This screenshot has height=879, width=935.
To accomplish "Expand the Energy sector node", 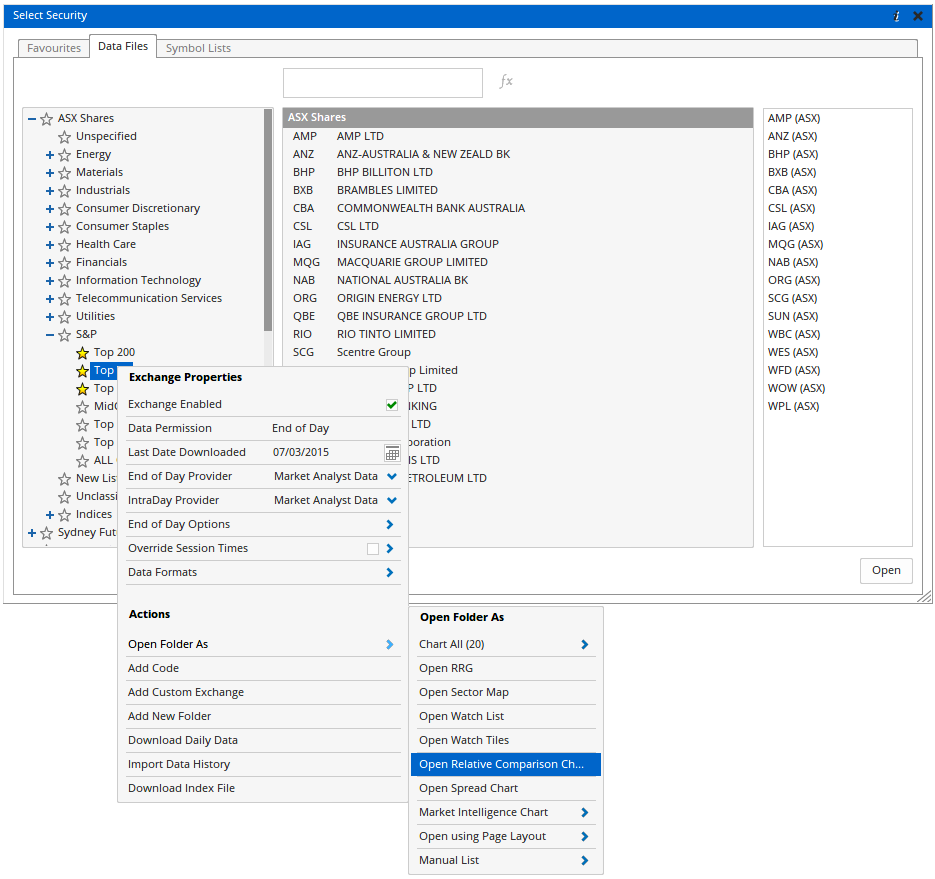I will [x=50, y=154].
